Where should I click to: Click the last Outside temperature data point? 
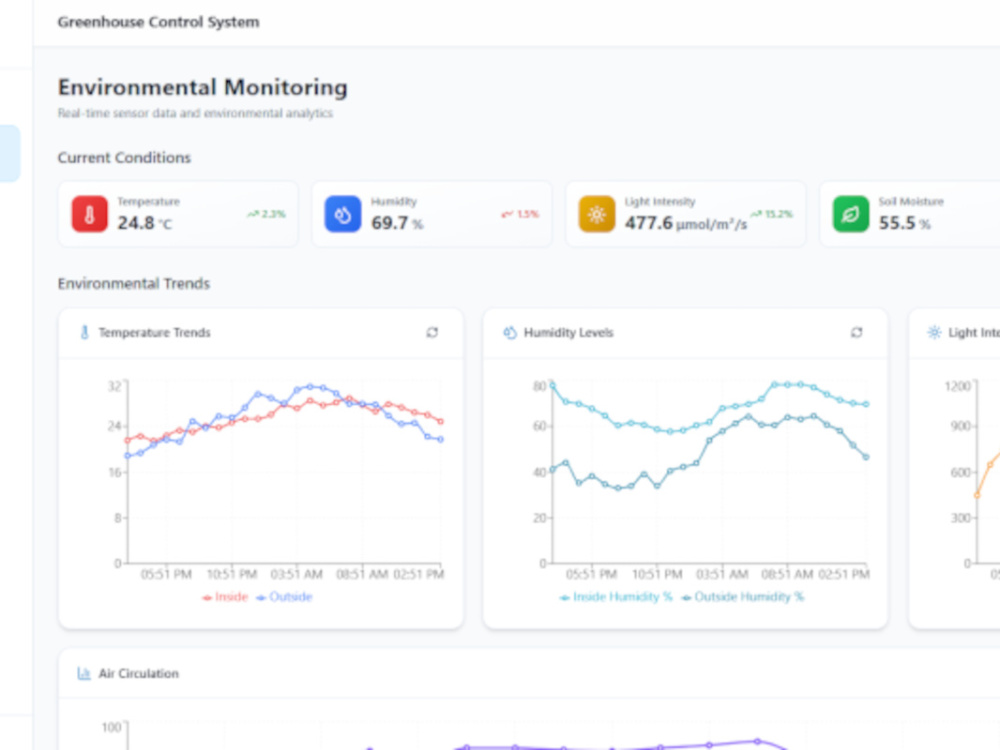click(x=440, y=439)
